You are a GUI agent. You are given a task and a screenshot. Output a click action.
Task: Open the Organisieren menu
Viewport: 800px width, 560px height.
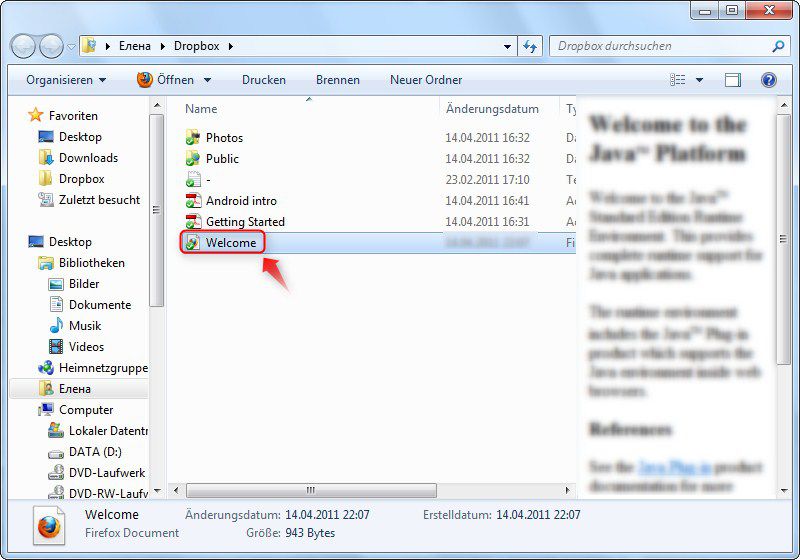click(x=66, y=80)
